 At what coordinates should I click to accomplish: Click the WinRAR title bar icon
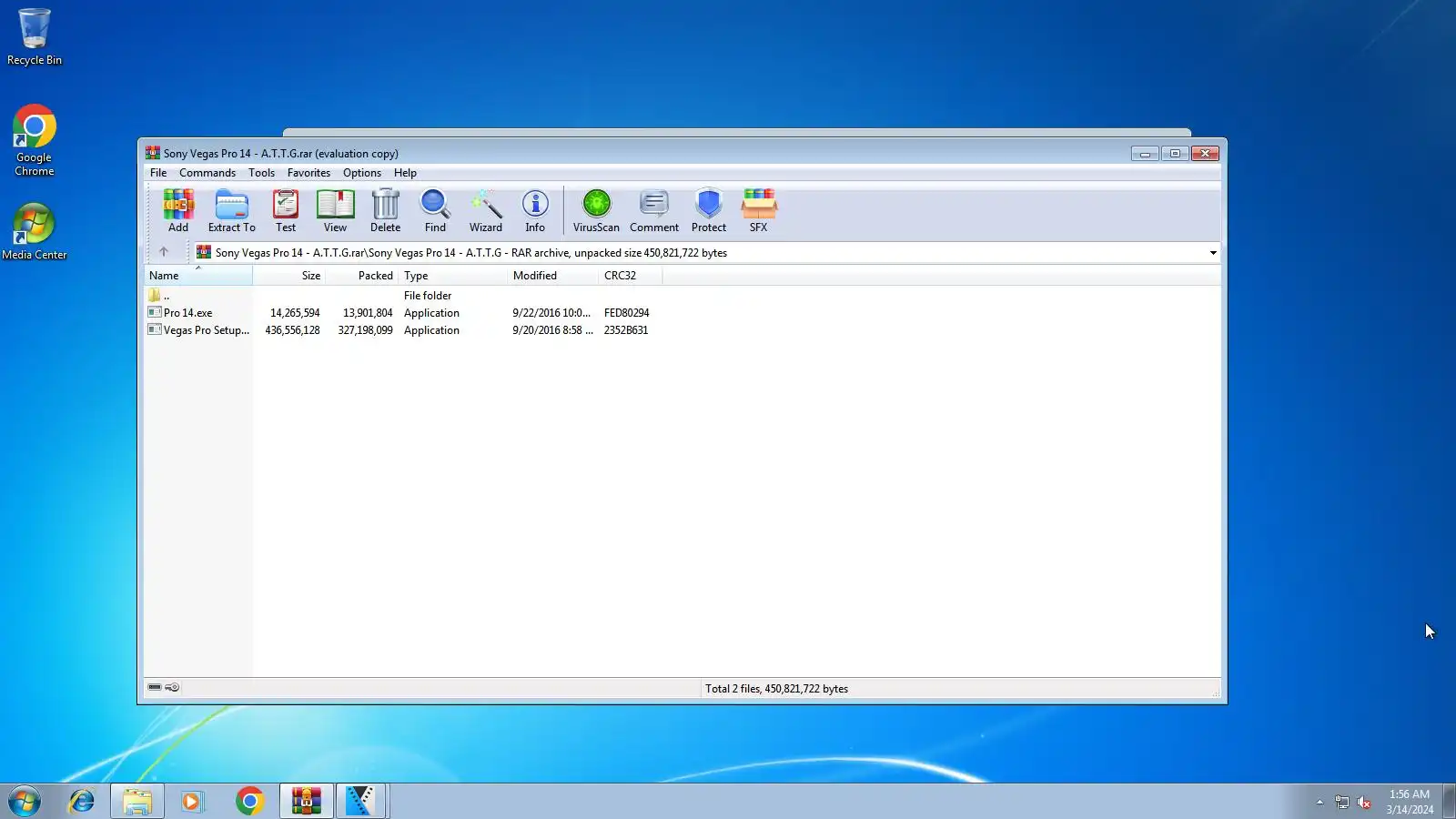point(153,153)
